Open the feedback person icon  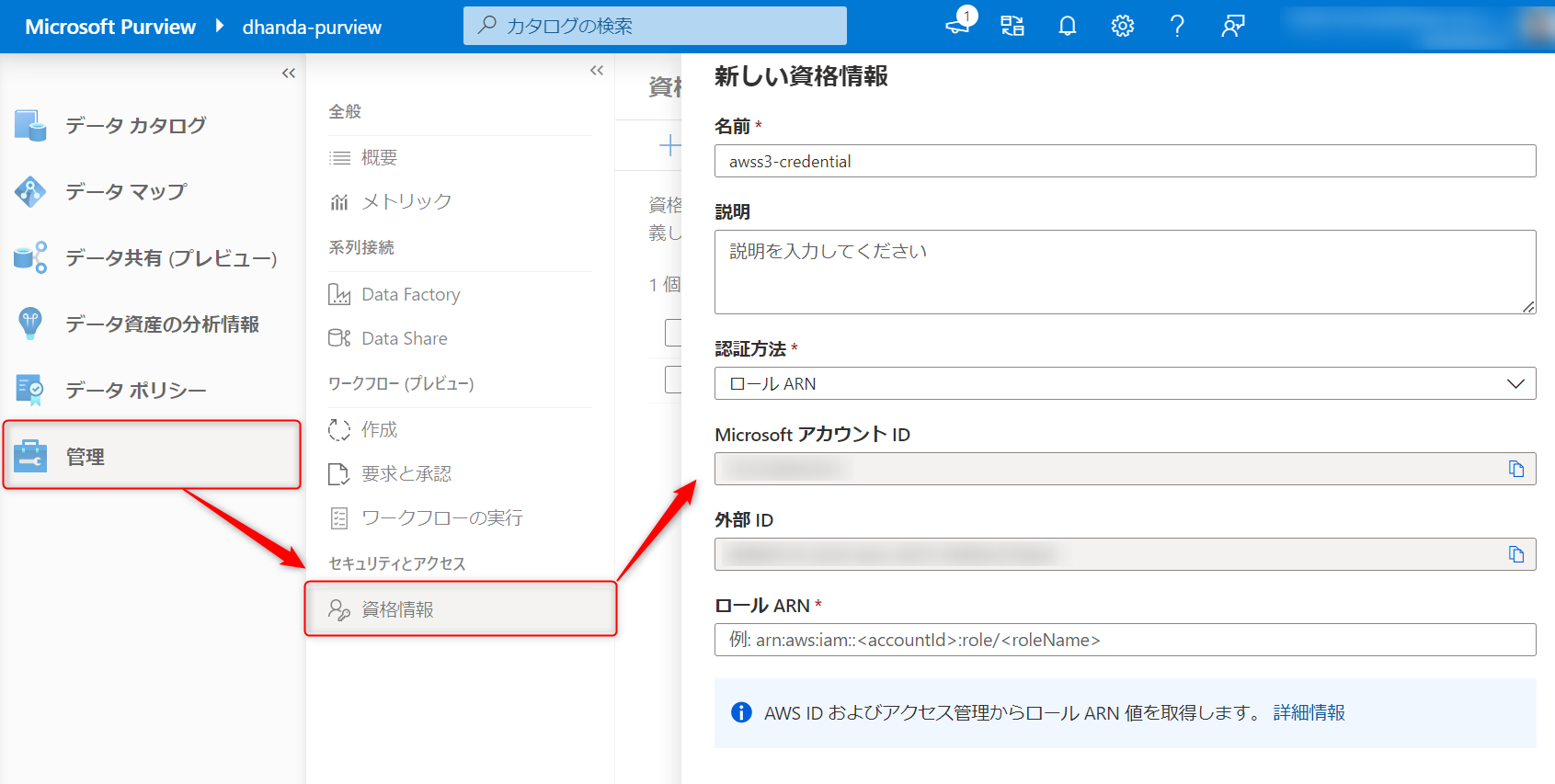point(1232,26)
